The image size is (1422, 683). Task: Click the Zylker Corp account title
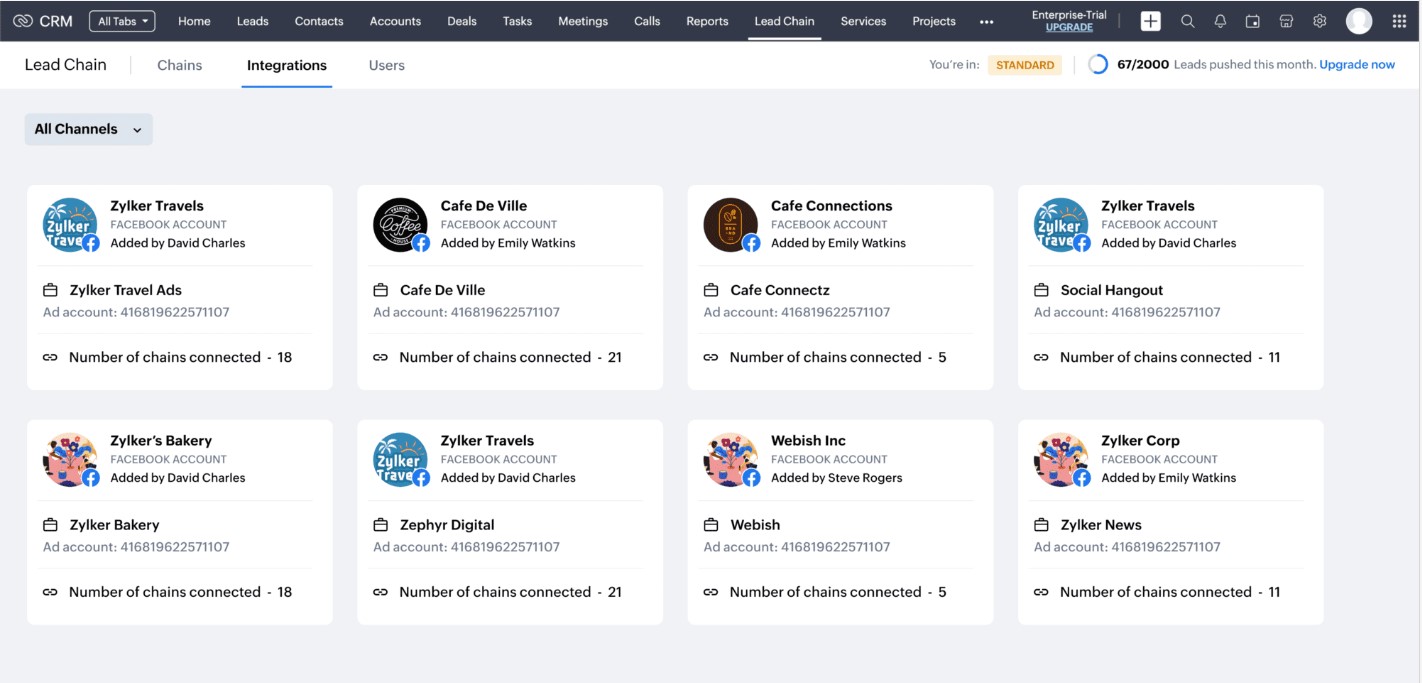pos(1140,441)
